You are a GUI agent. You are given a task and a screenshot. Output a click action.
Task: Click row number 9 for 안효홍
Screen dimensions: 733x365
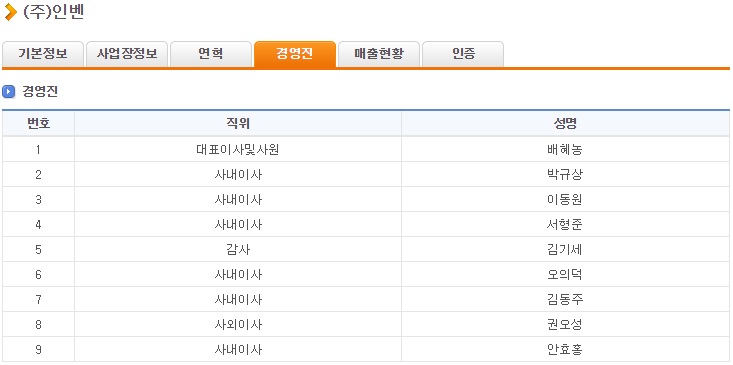[x=38, y=350]
